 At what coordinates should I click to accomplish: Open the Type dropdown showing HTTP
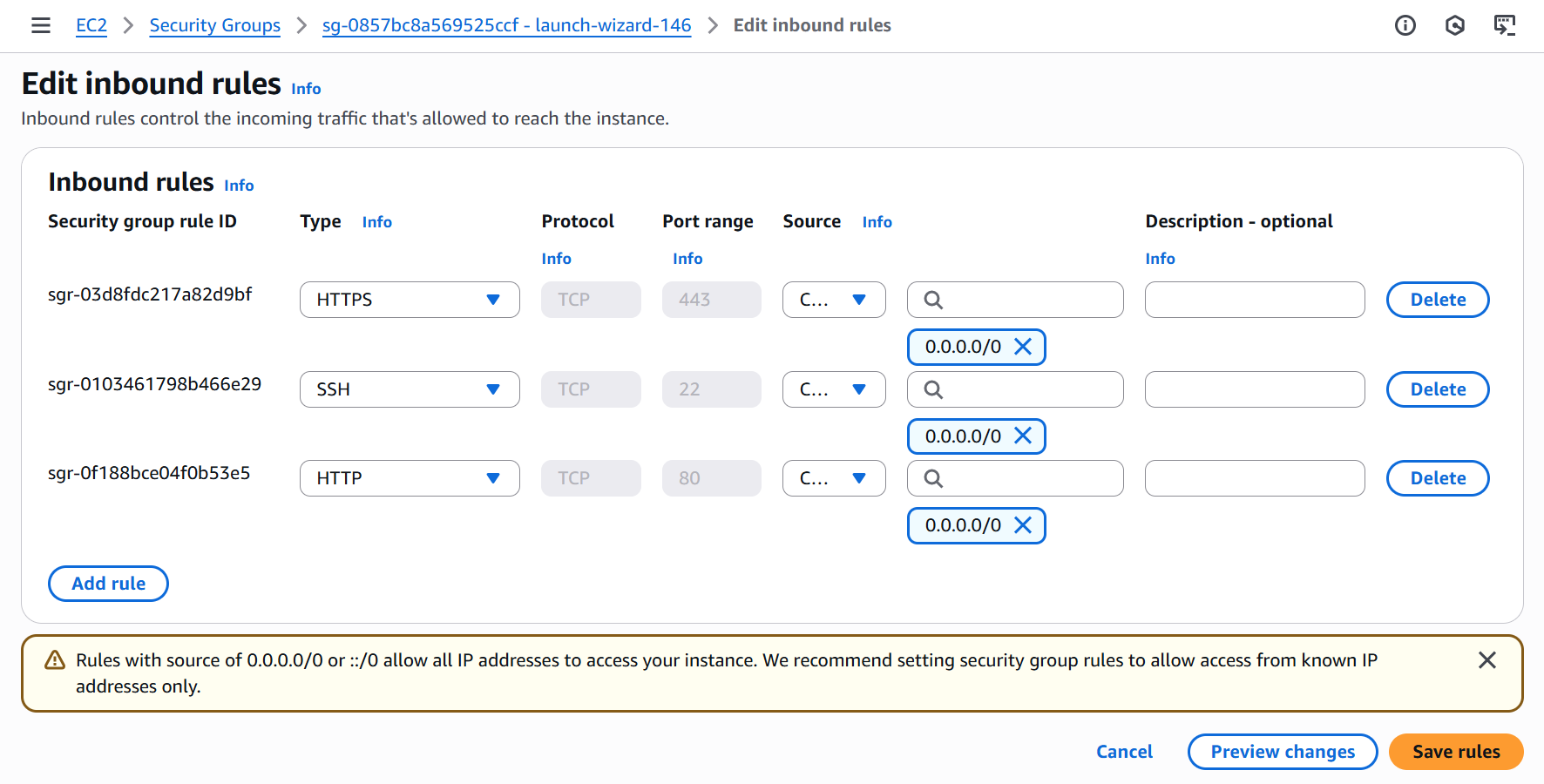tap(409, 477)
